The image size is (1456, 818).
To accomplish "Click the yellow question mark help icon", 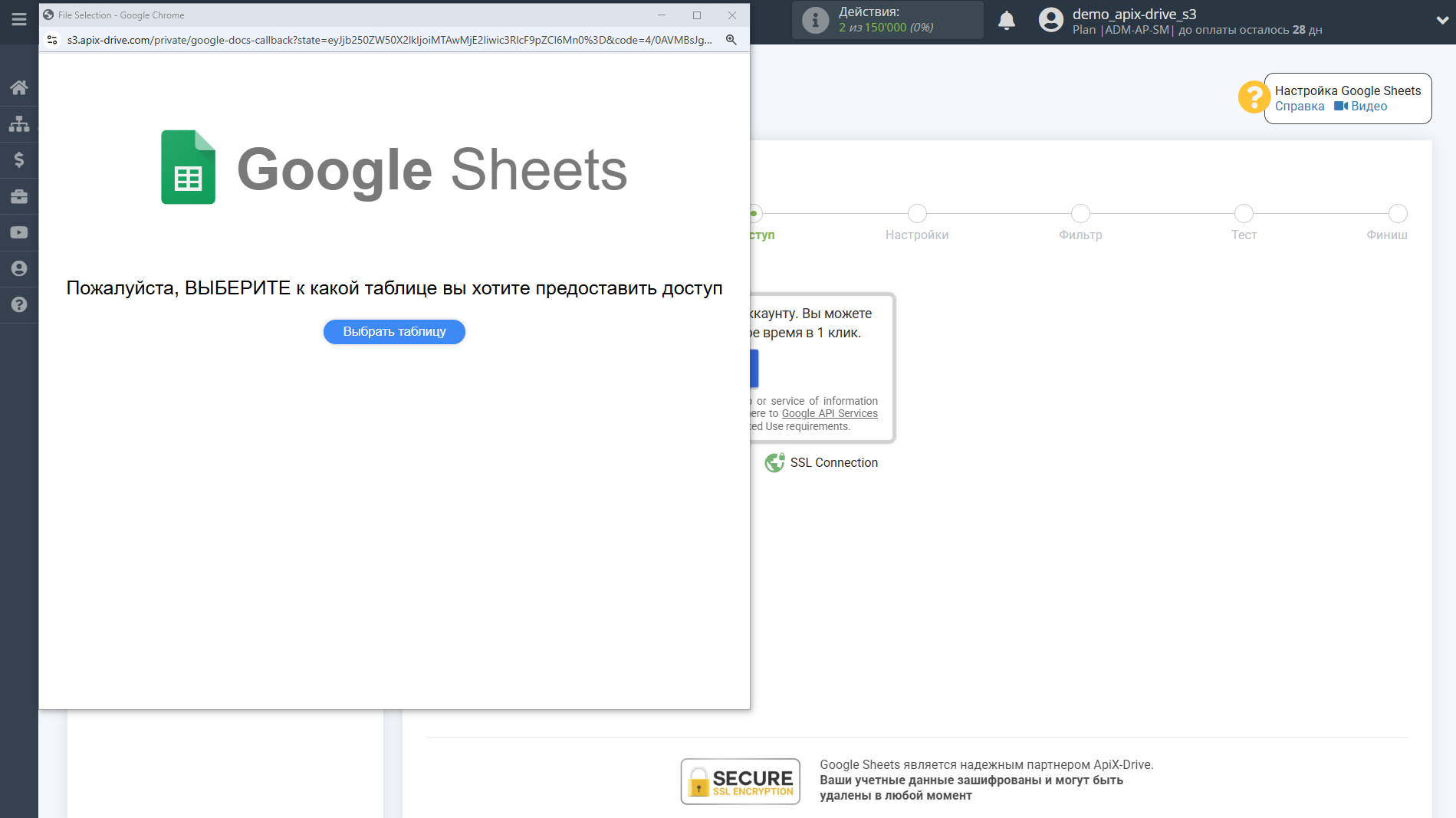I will [x=1254, y=97].
